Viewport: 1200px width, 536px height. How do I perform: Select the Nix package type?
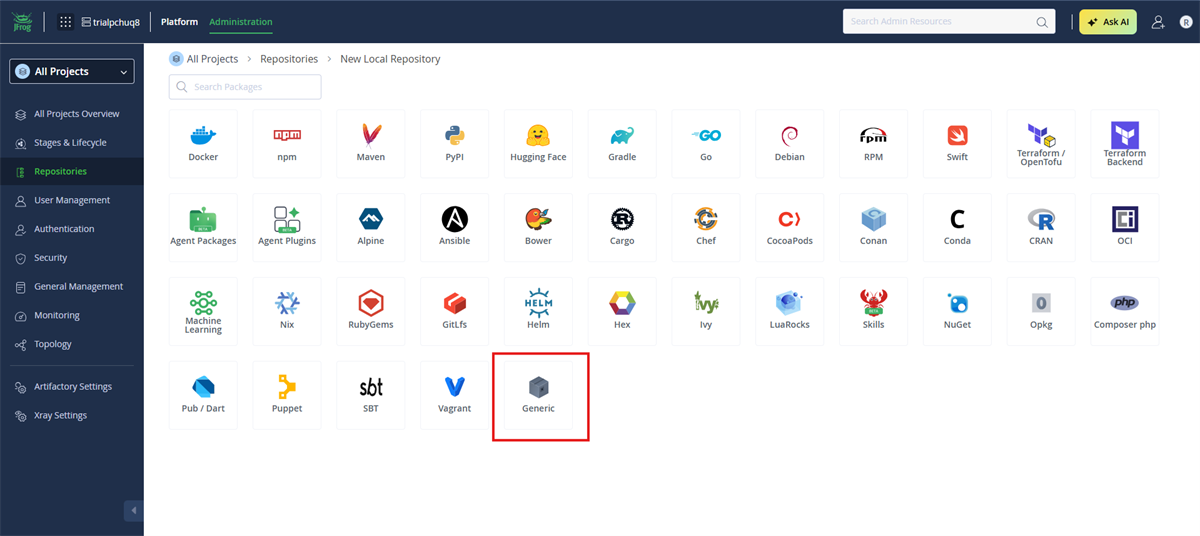pyautogui.click(x=287, y=312)
